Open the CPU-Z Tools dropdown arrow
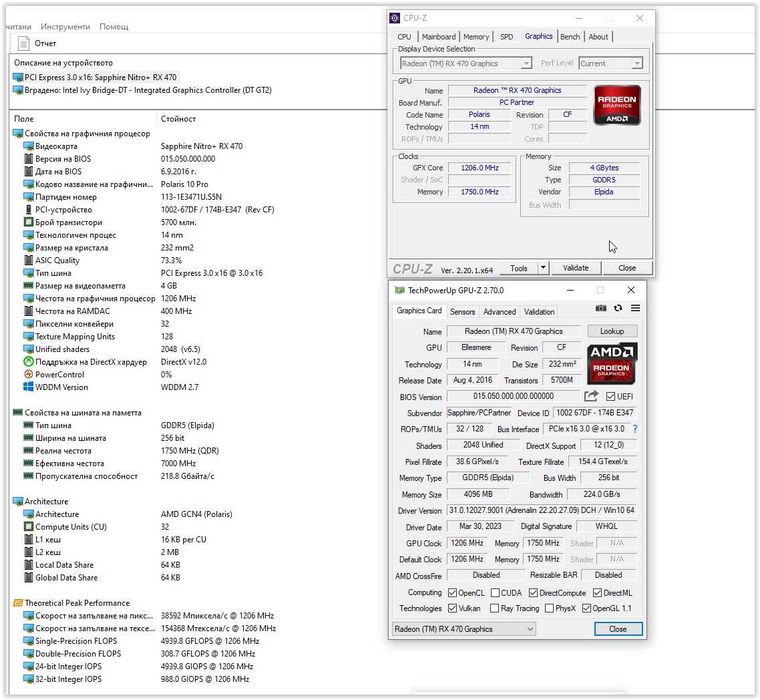Viewport: 760px width, 700px height. click(543, 268)
